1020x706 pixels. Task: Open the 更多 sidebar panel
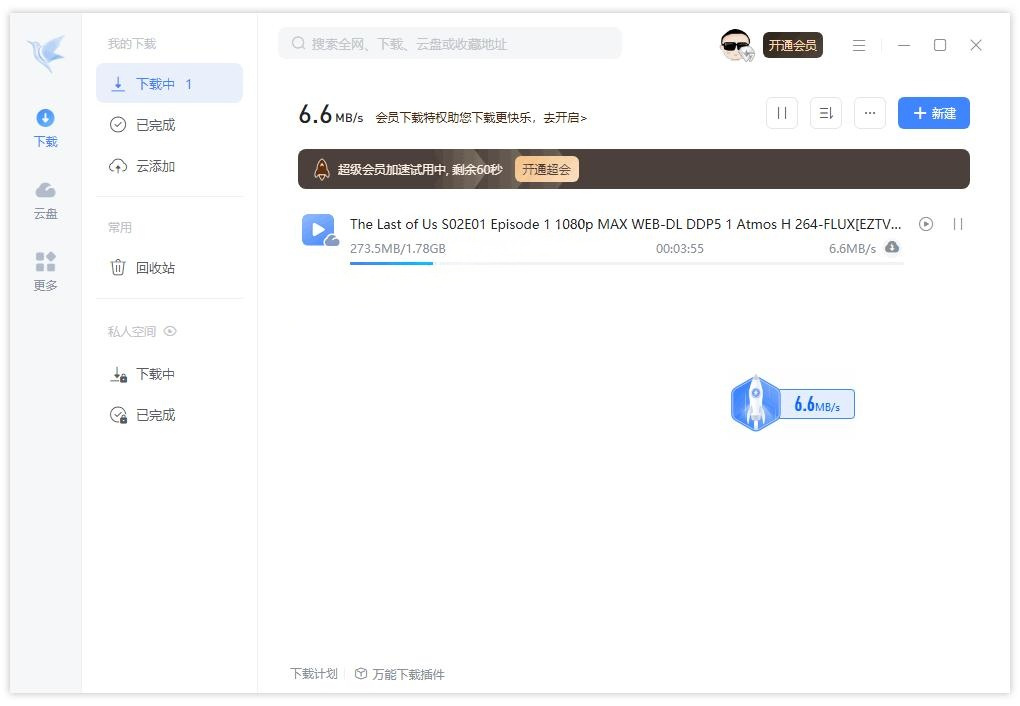click(44, 271)
